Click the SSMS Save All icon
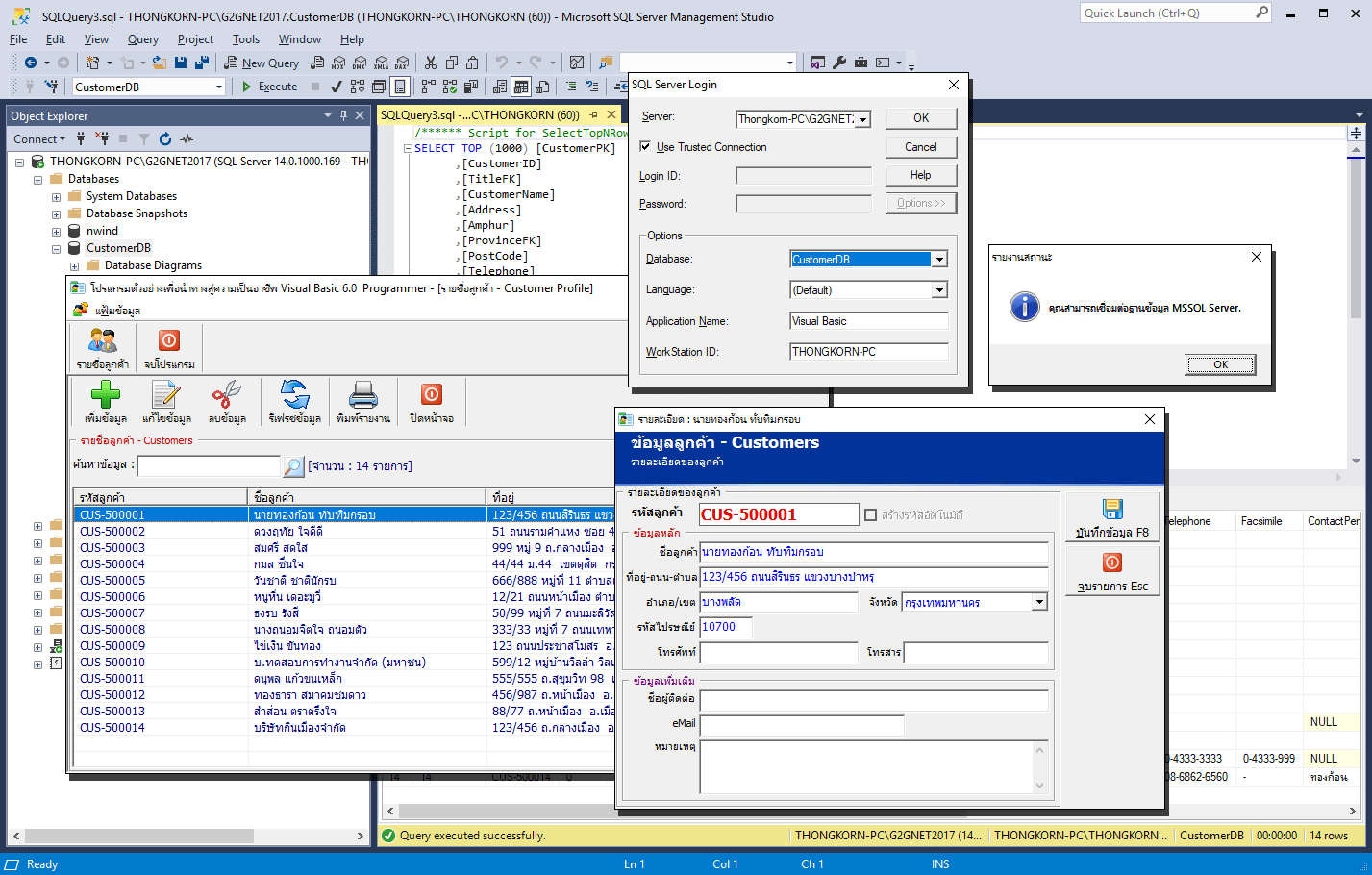 pos(202,62)
